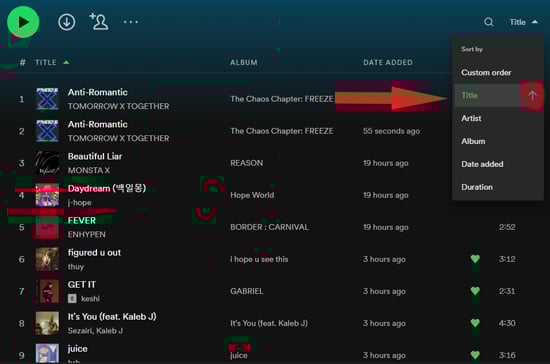Choose Title in Sort by menu
550x364 pixels.
tap(488, 95)
